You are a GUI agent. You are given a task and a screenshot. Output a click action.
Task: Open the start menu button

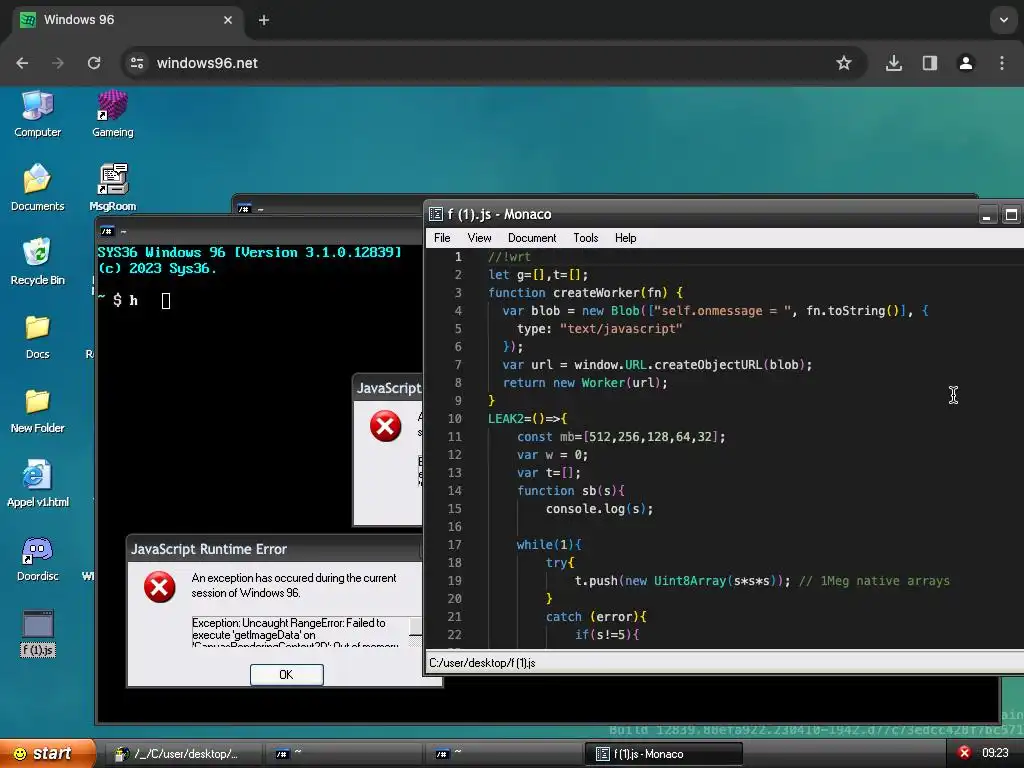click(47, 753)
